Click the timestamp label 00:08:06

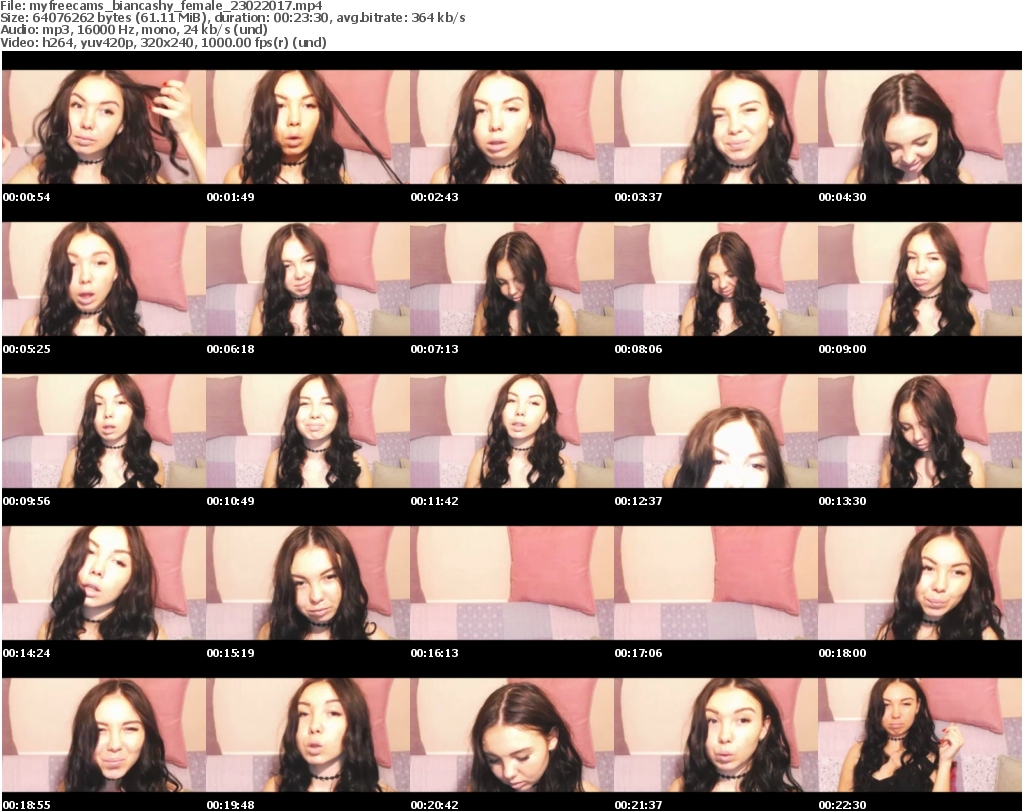(638, 349)
